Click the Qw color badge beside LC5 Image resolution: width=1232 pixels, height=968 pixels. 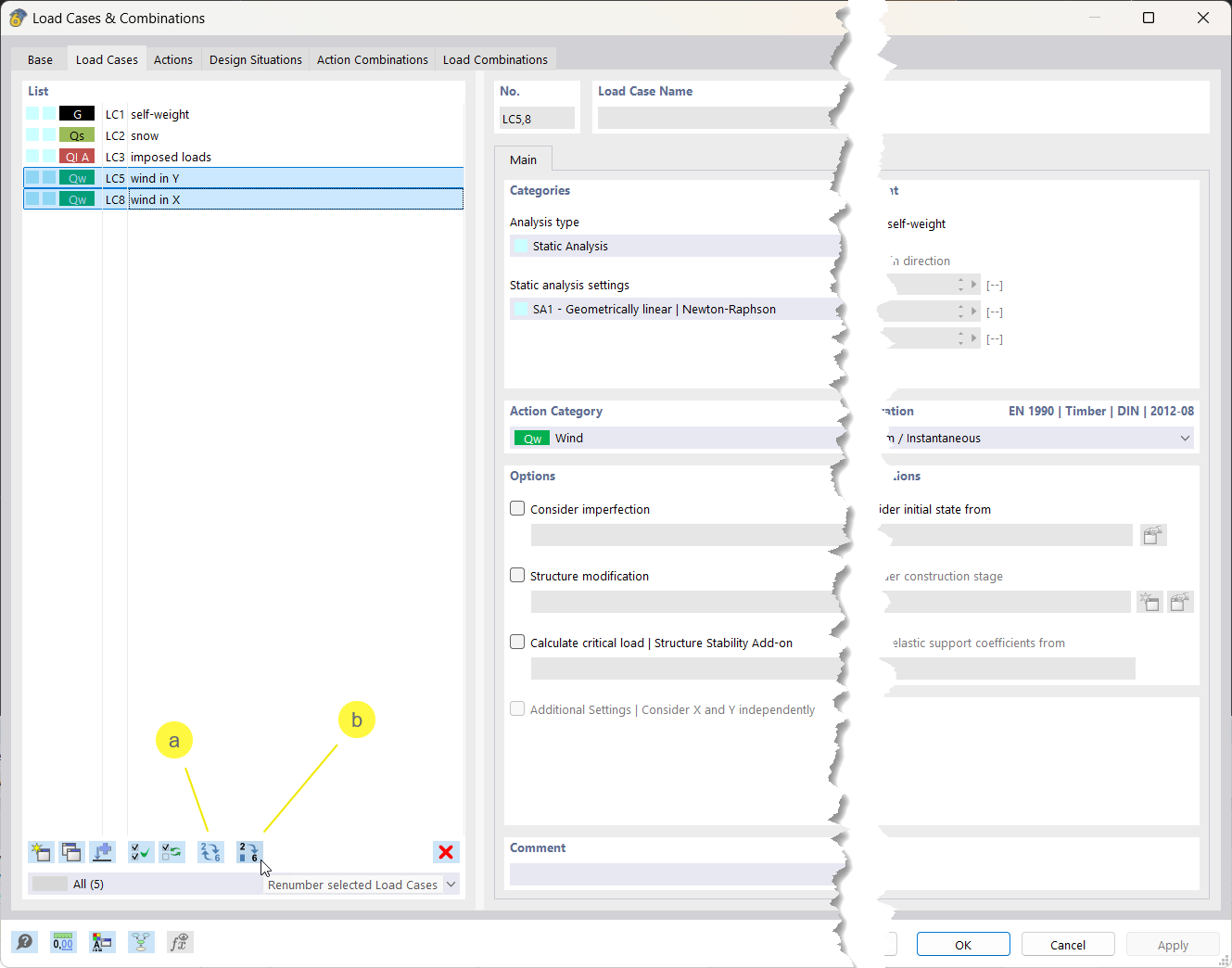(x=77, y=177)
